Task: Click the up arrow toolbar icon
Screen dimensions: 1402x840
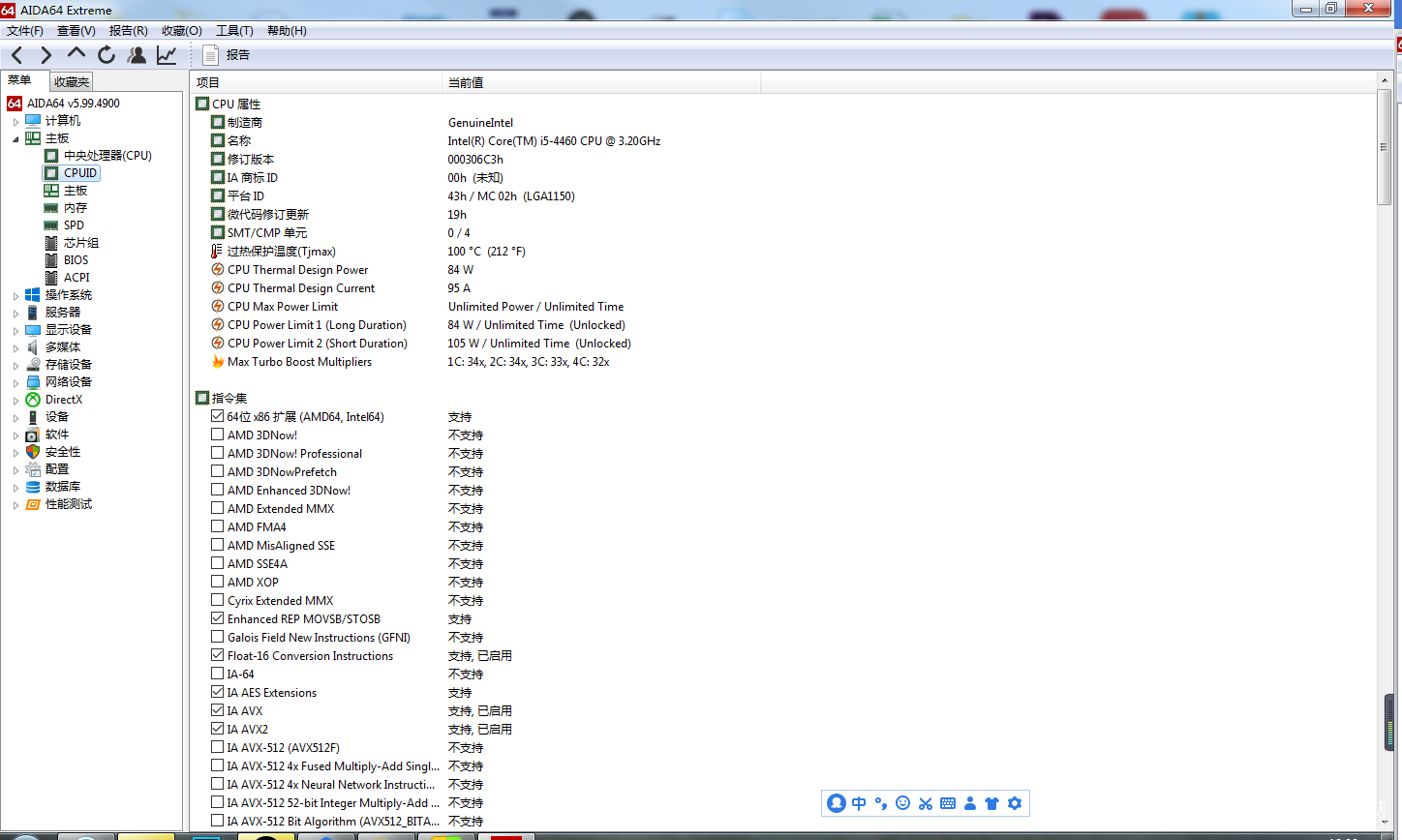Action: pyautogui.click(x=76, y=54)
